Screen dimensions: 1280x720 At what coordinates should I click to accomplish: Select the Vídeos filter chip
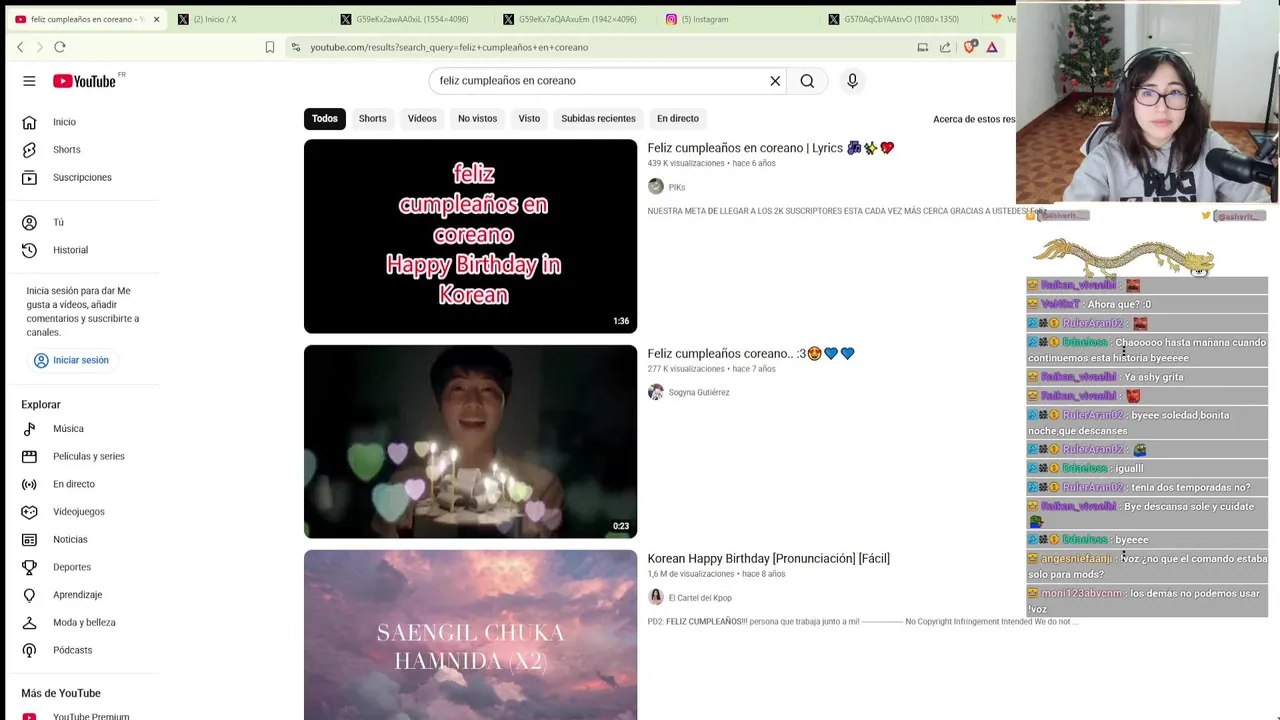click(x=422, y=119)
